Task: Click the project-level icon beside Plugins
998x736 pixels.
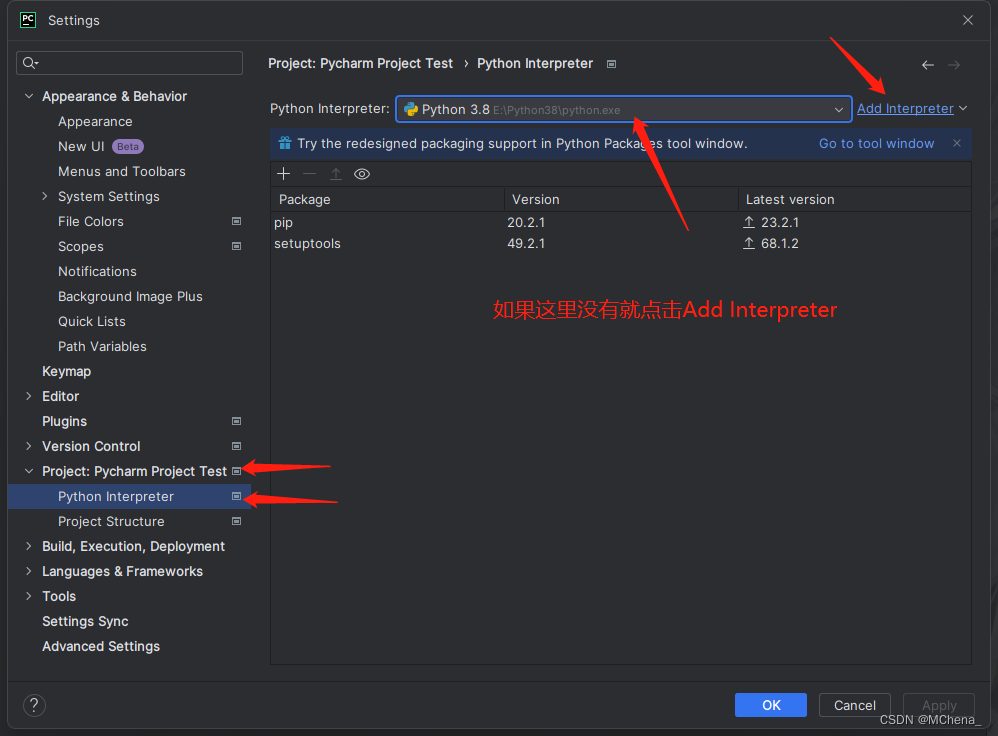Action: (x=236, y=421)
